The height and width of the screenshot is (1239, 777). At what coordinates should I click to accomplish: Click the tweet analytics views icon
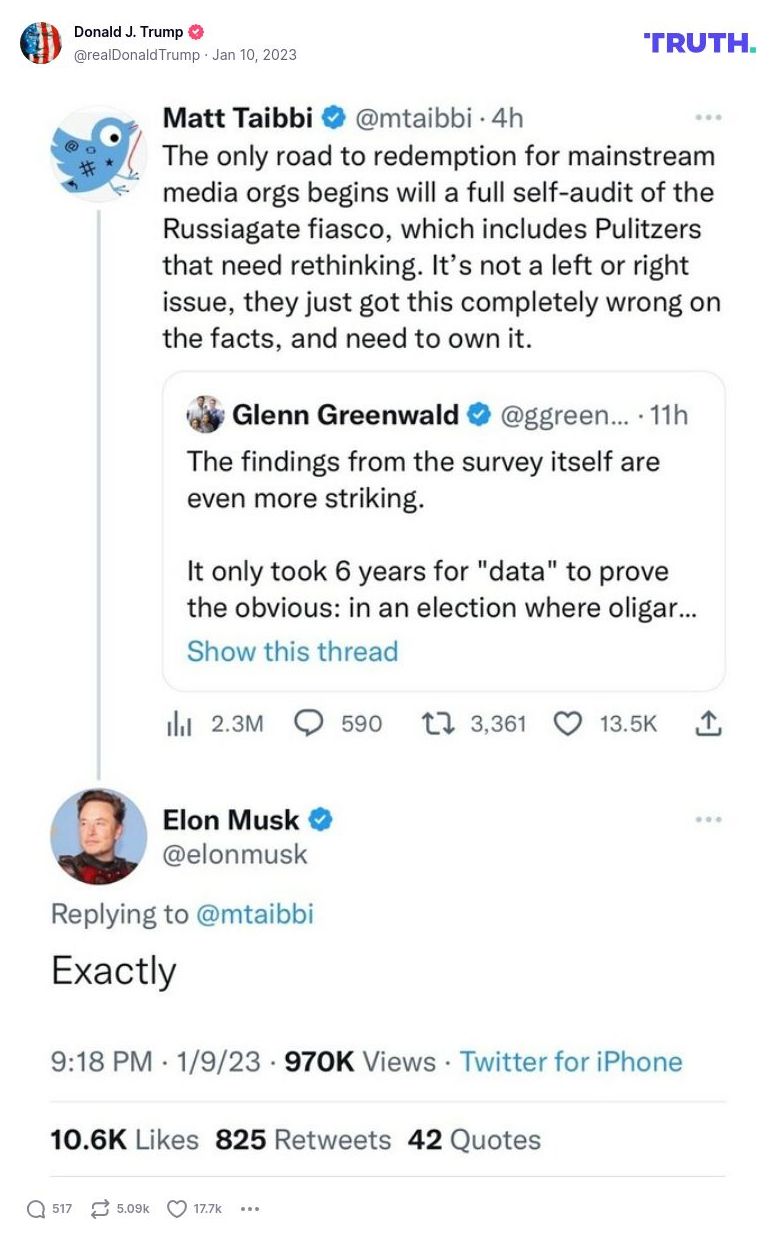[x=177, y=724]
